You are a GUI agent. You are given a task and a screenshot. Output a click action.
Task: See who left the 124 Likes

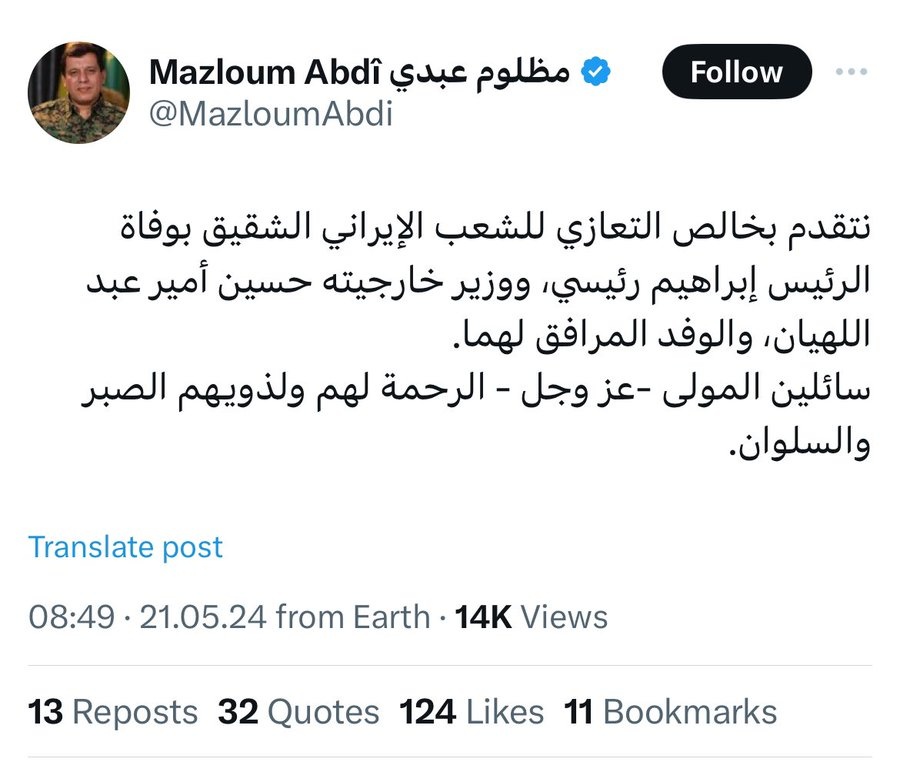pyautogui.click(x=465, y=712)
